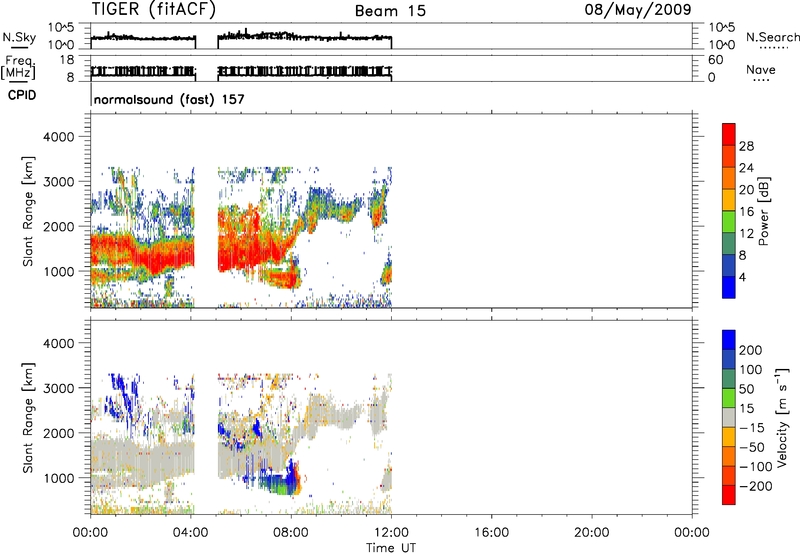Click the 200 tick on velocity colorbar
Image resolution: width=800 pixels, height=554 pixels.
pos(751,350)
